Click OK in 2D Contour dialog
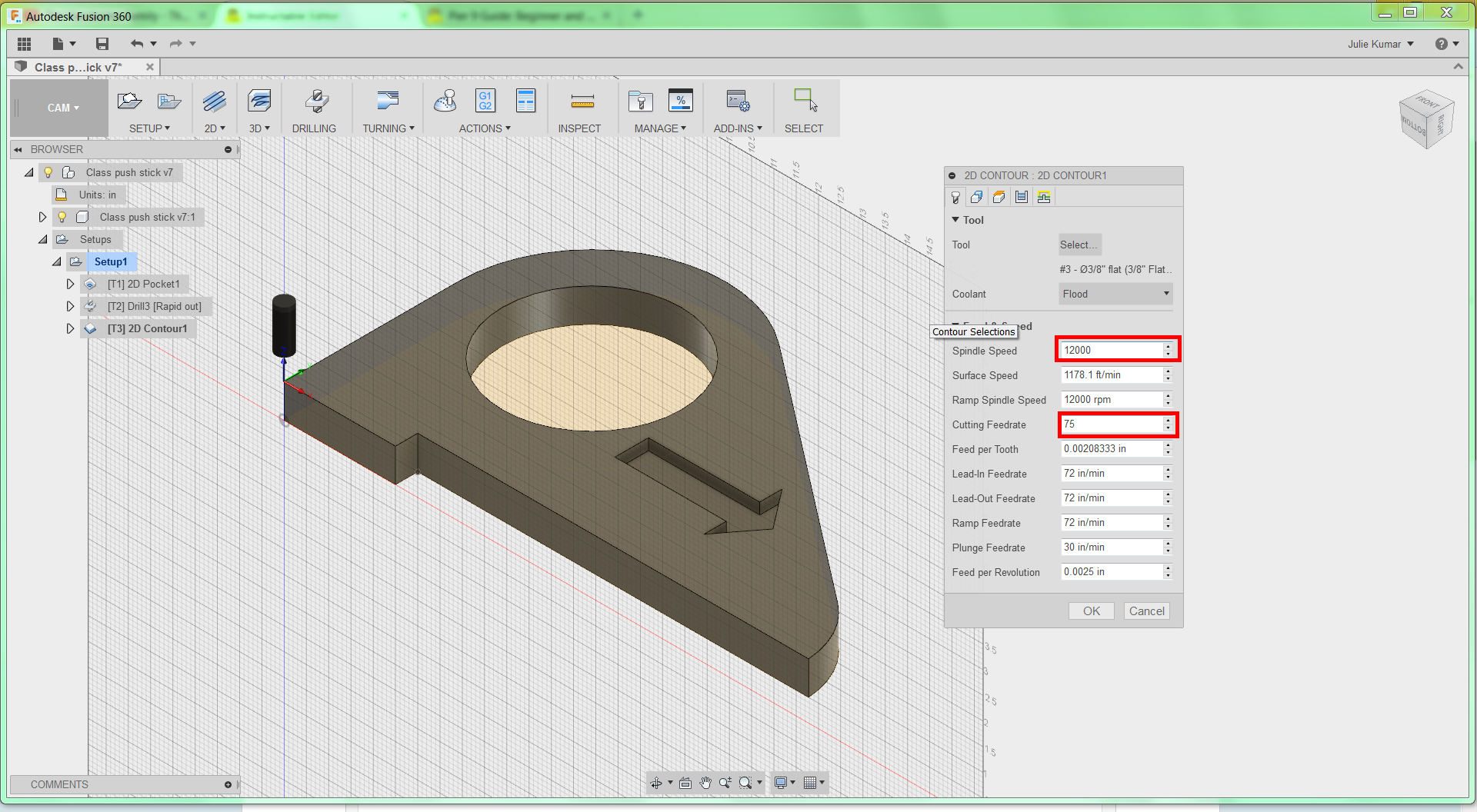This screenshot has height=812, width=1477. click(1092, 611)
